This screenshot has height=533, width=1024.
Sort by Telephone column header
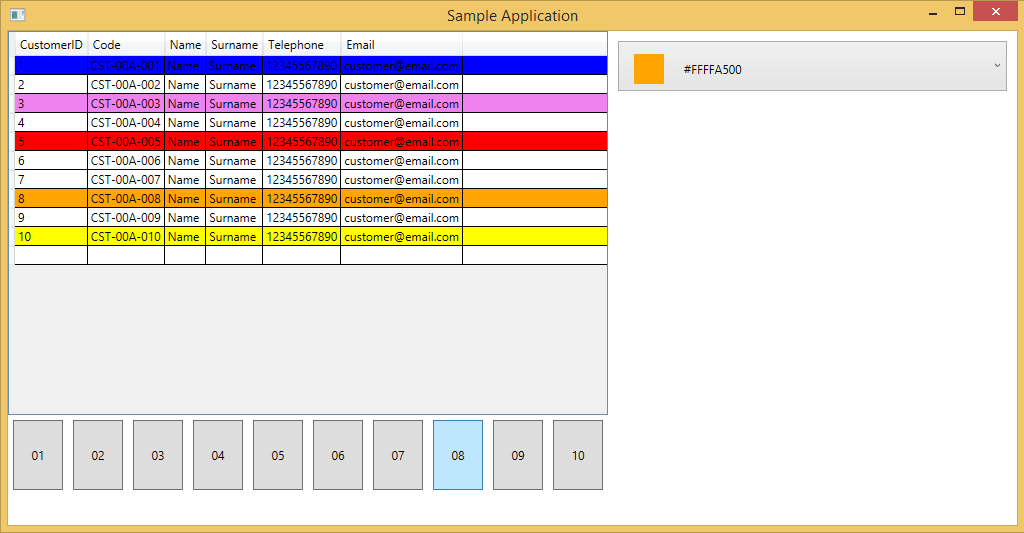[302, 45]
